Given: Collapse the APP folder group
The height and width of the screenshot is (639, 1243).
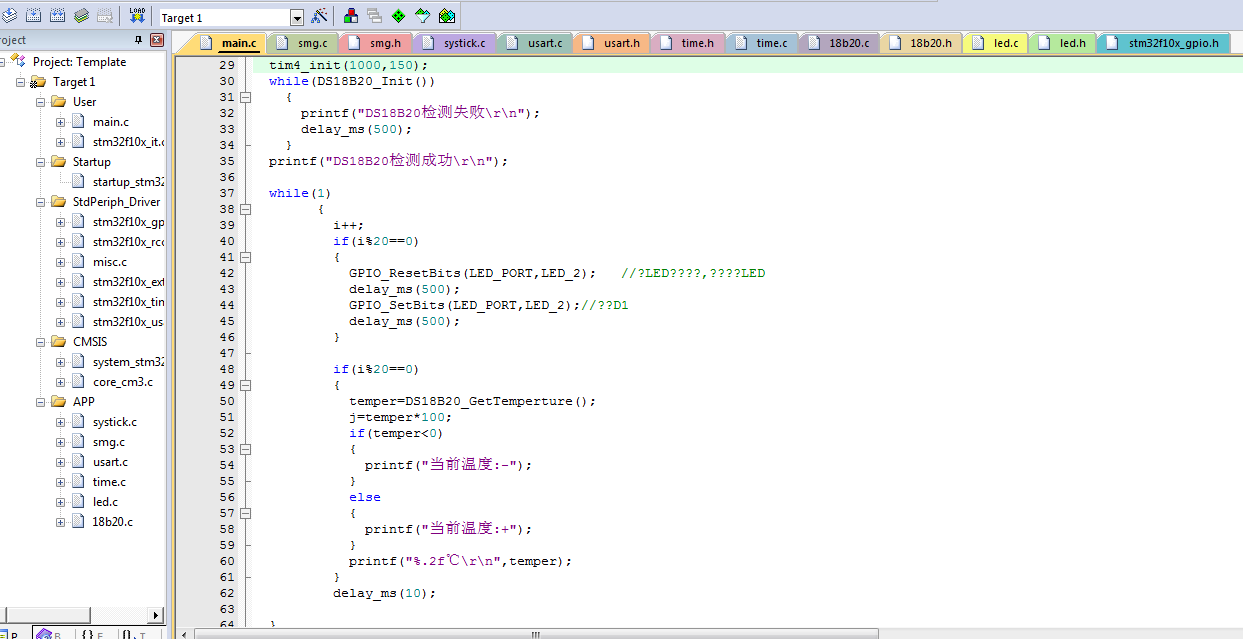Looking at the screenshot, I should 41,402.
